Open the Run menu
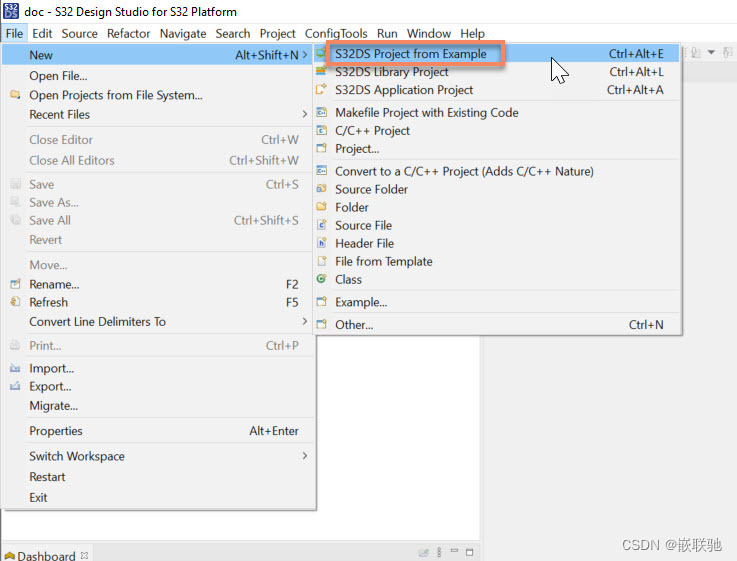Viewport: 737px width, 561px height. tap(387, 33)
